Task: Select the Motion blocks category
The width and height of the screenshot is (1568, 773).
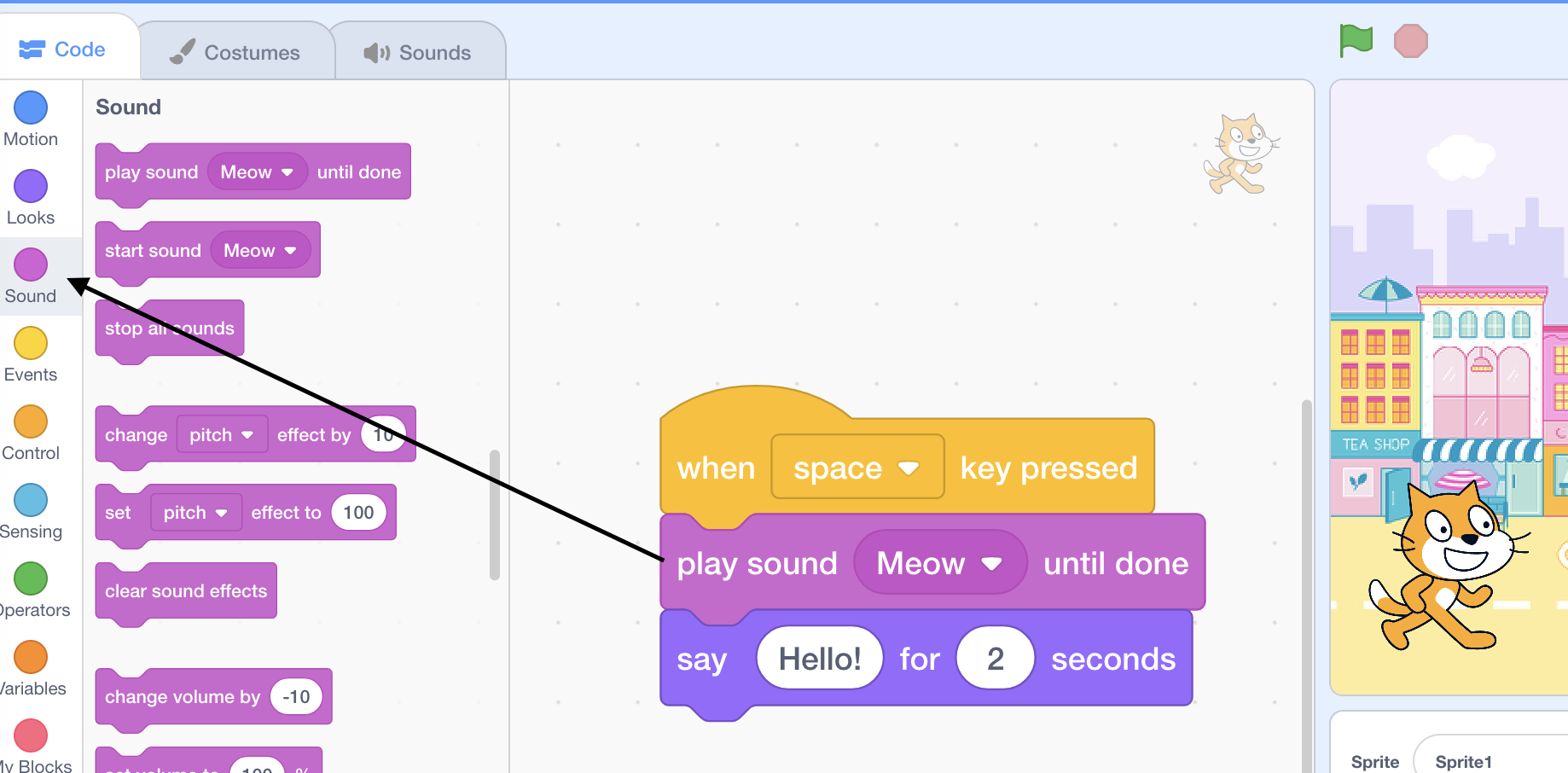Action: (30, 117)
